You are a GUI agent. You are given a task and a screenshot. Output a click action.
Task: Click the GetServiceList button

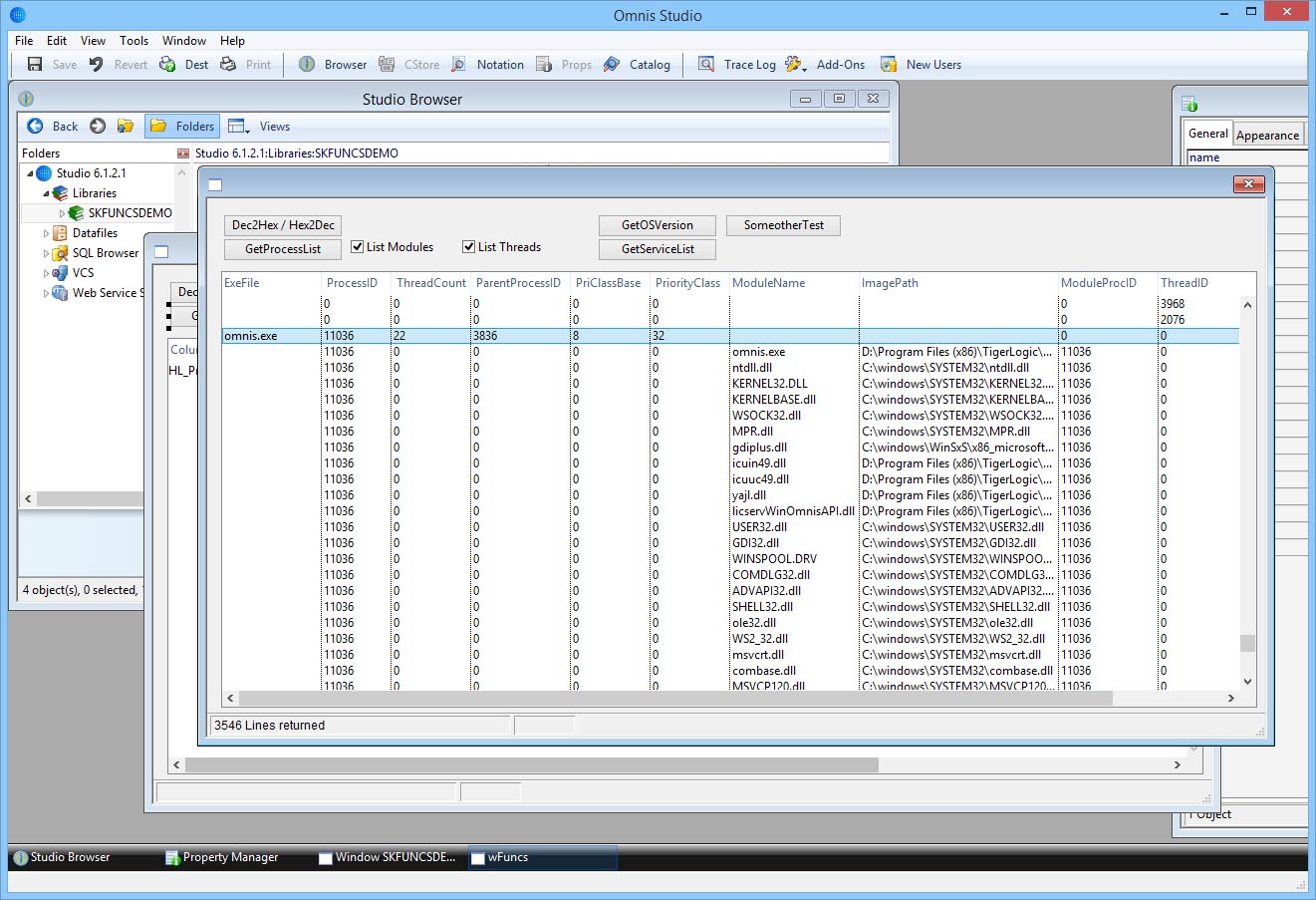coord(658,249)
